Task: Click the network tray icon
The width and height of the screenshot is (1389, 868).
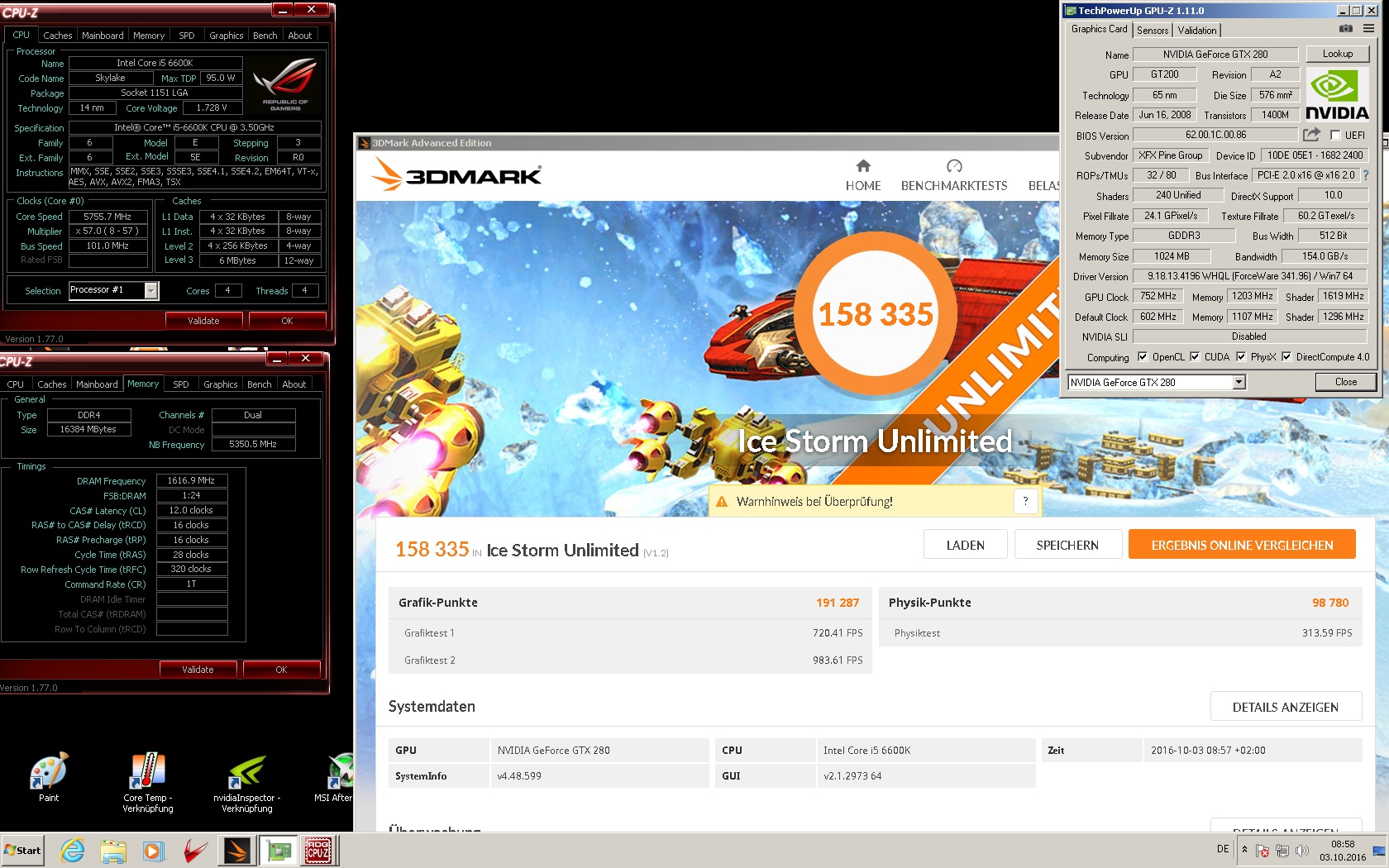Action: tap(1282, 851)
